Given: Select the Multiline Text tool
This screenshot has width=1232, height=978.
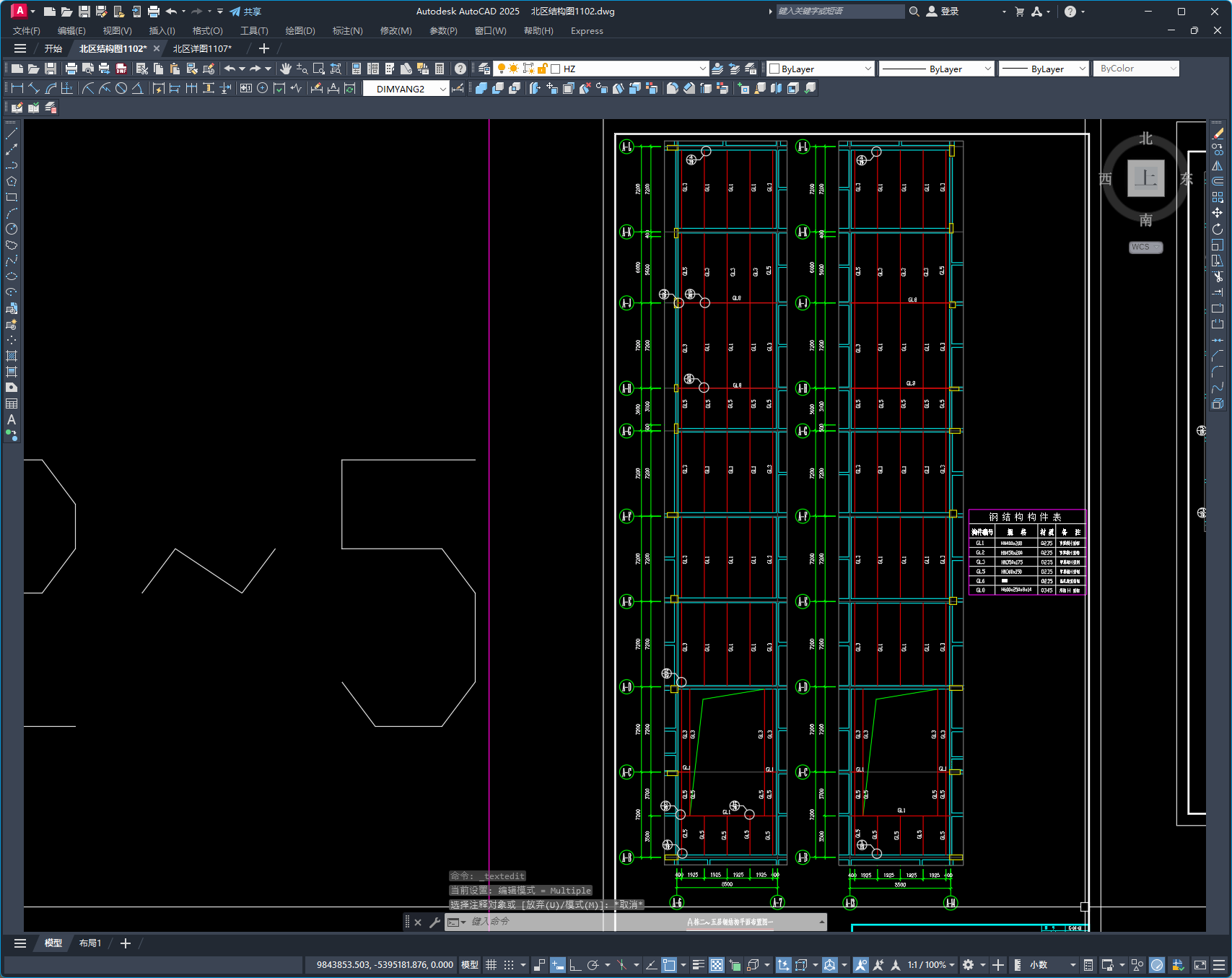Looking at the screenshot, I should coord(12,419).
